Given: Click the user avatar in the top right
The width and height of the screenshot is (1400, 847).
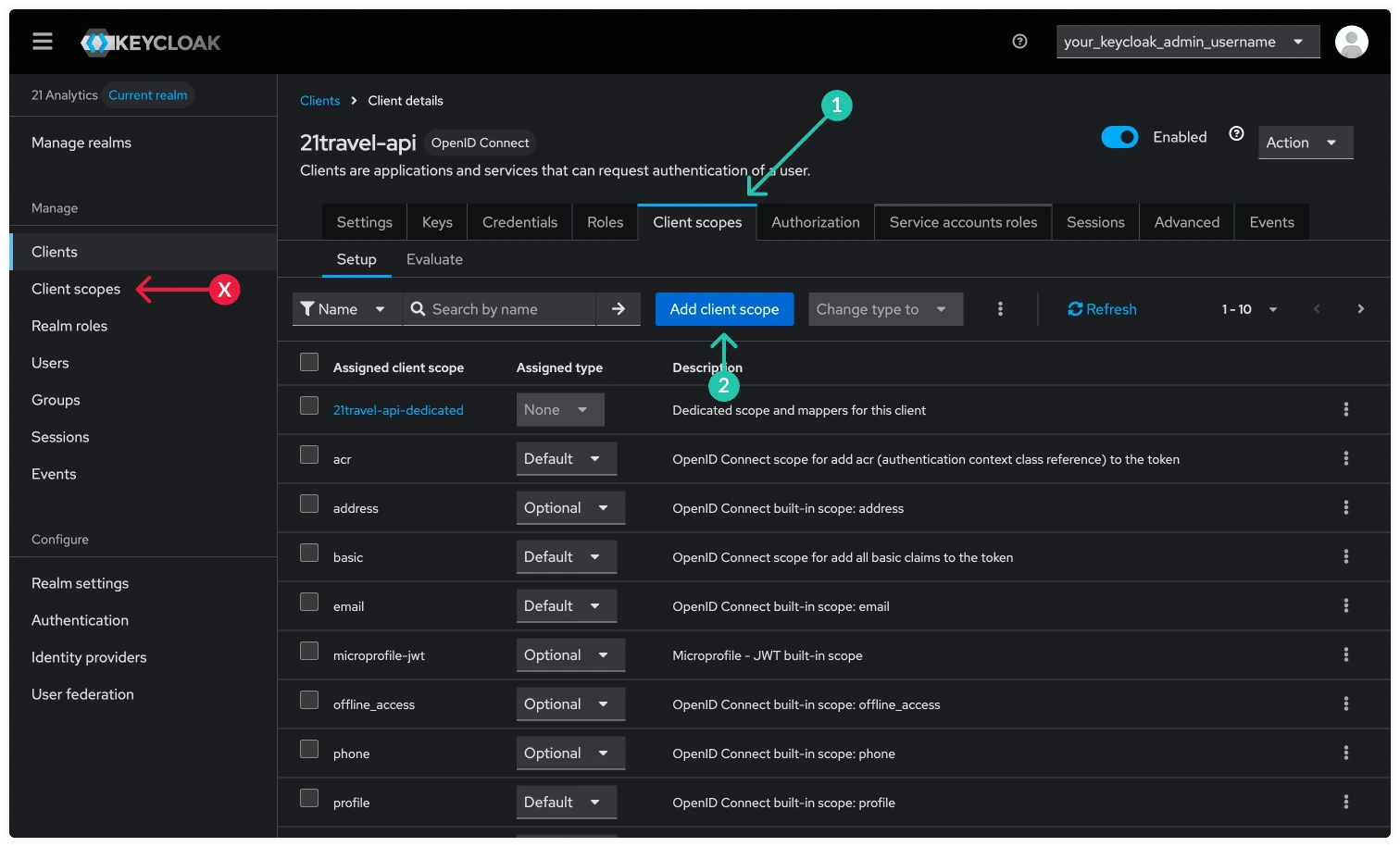Looking at the screenshot, I should pyautogui.click(x=1351, y=42).
